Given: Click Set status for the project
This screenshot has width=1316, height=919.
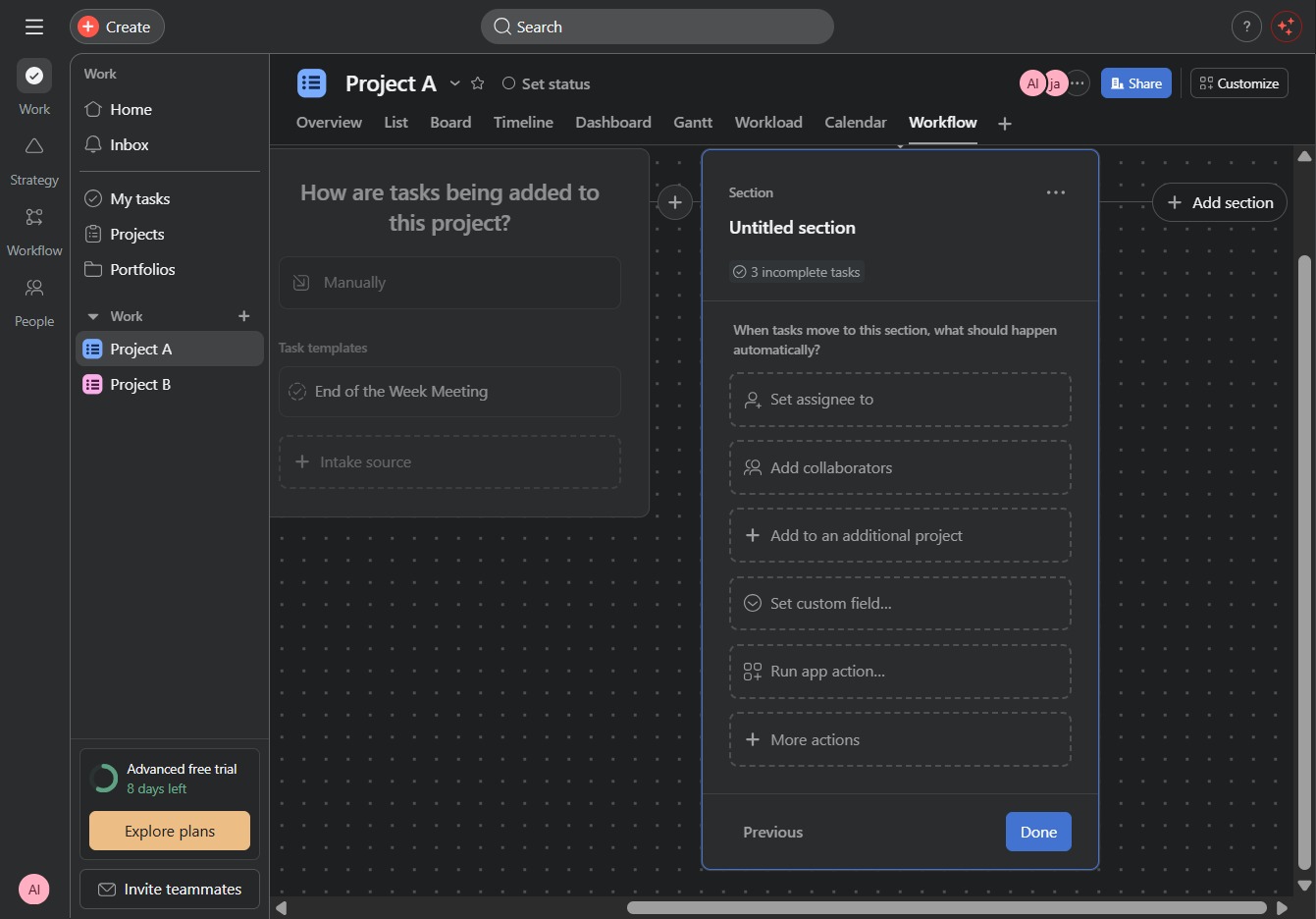Looking at the screenshot, I should tap(546, 83).
